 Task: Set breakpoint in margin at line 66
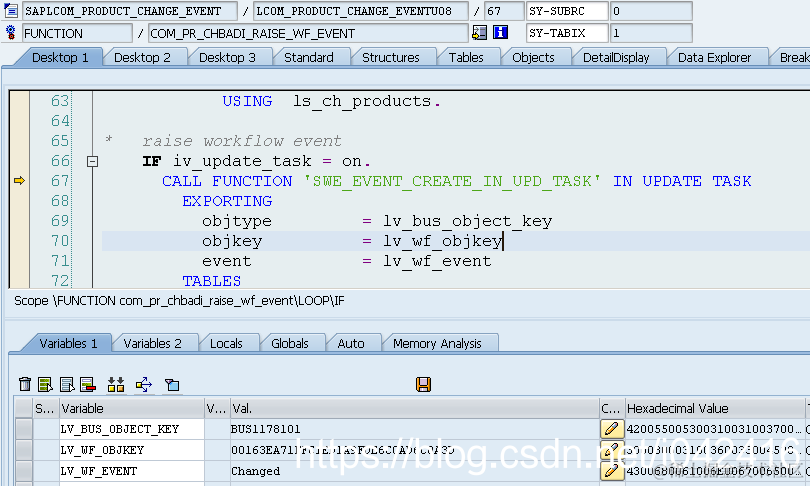point(19,161)
